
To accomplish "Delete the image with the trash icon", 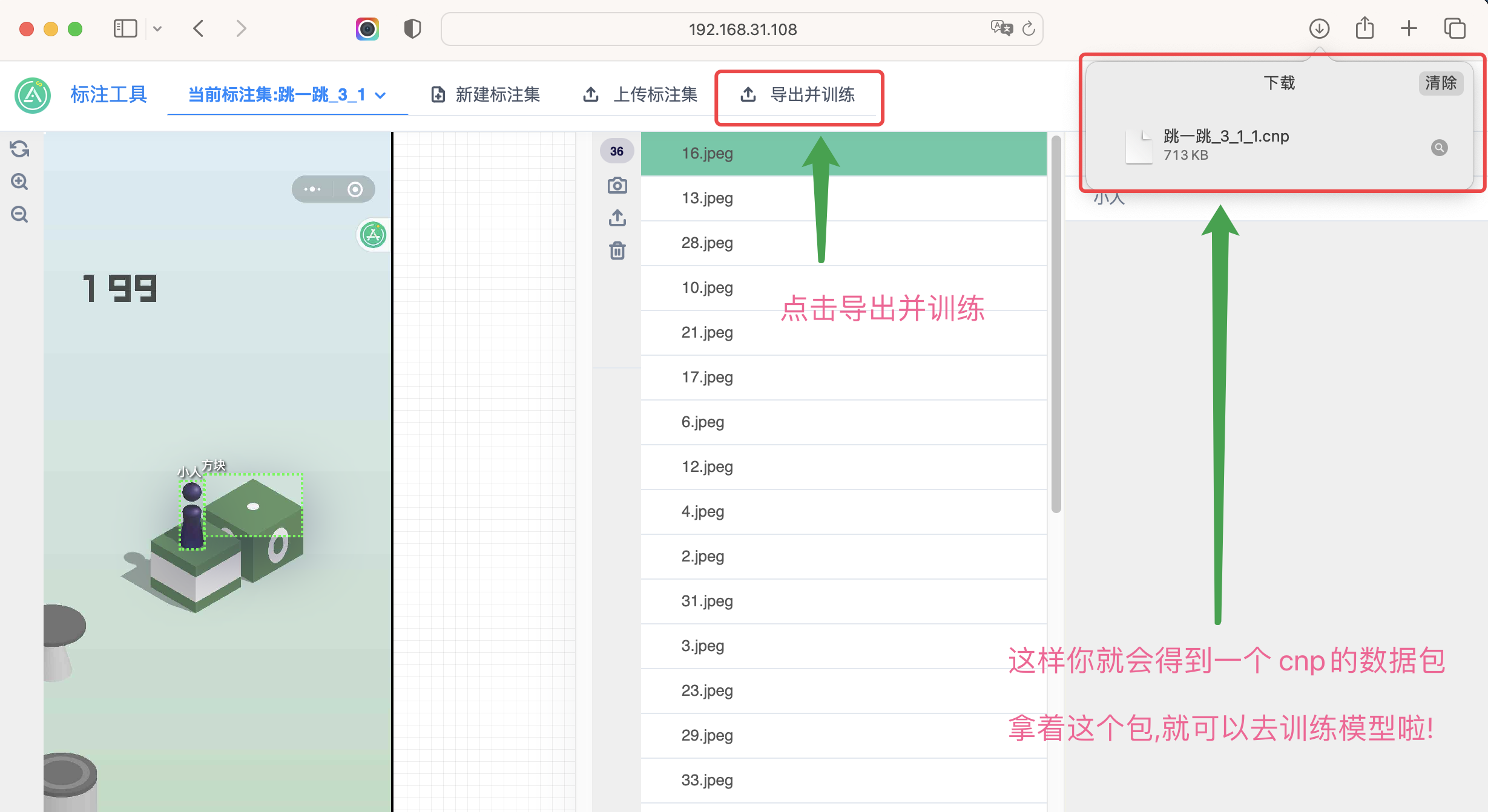I will 617,250.
